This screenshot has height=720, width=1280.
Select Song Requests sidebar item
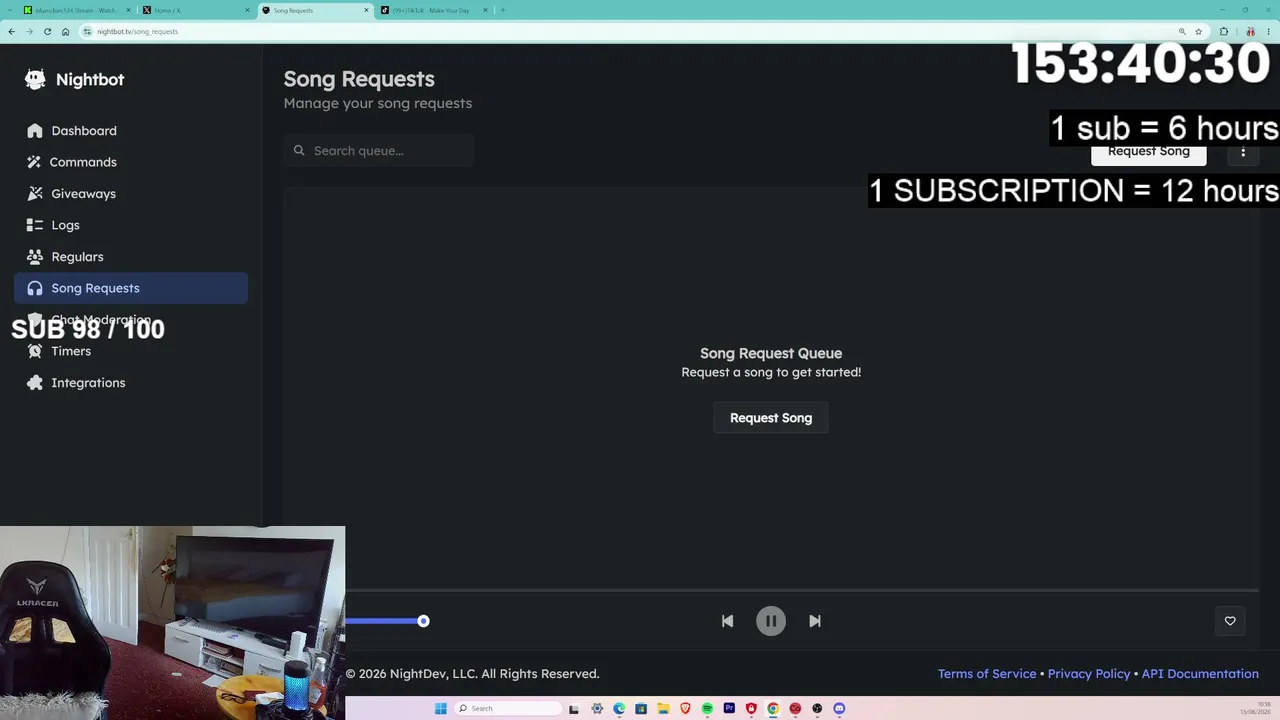point(131,288)
